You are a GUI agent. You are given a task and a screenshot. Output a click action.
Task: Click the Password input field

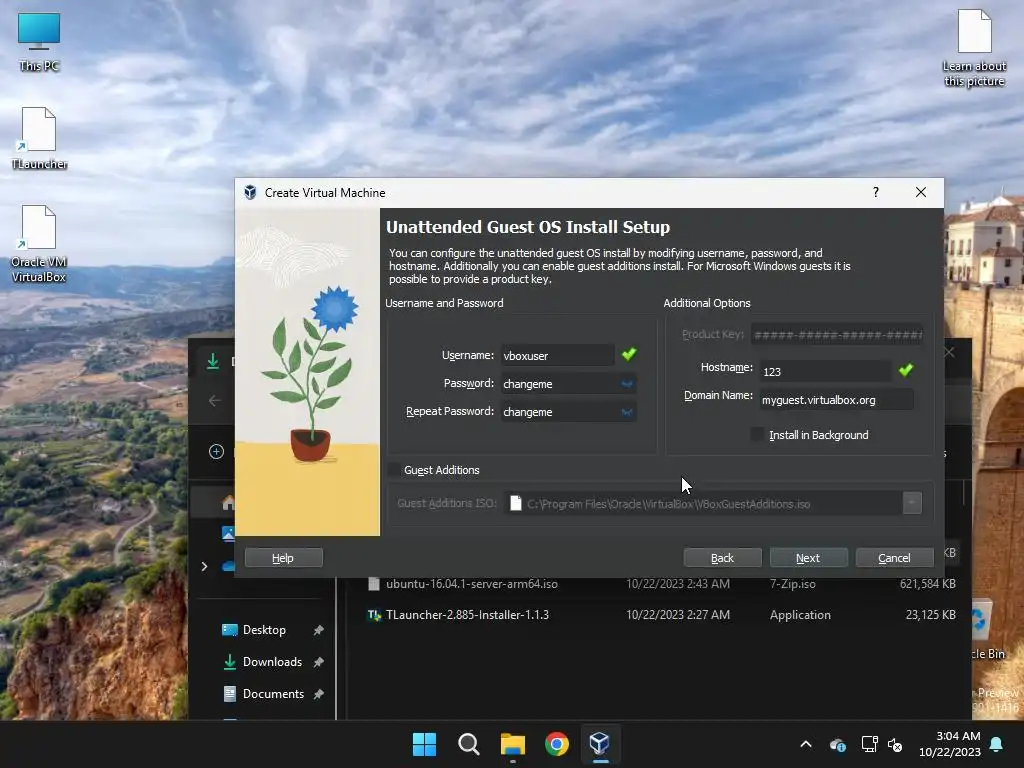point(568,384)
